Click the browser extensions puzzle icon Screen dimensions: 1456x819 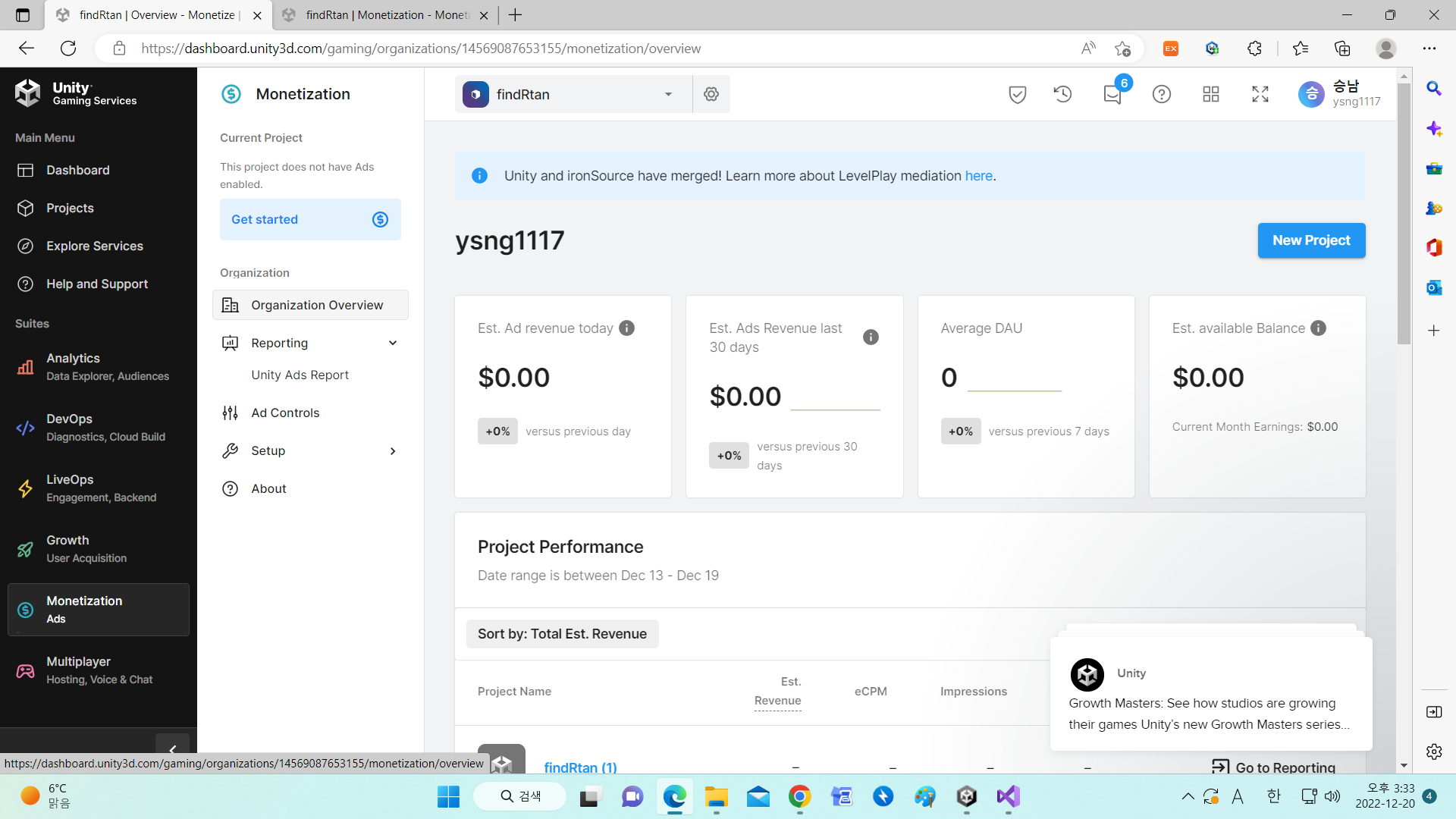(1254, 49)
